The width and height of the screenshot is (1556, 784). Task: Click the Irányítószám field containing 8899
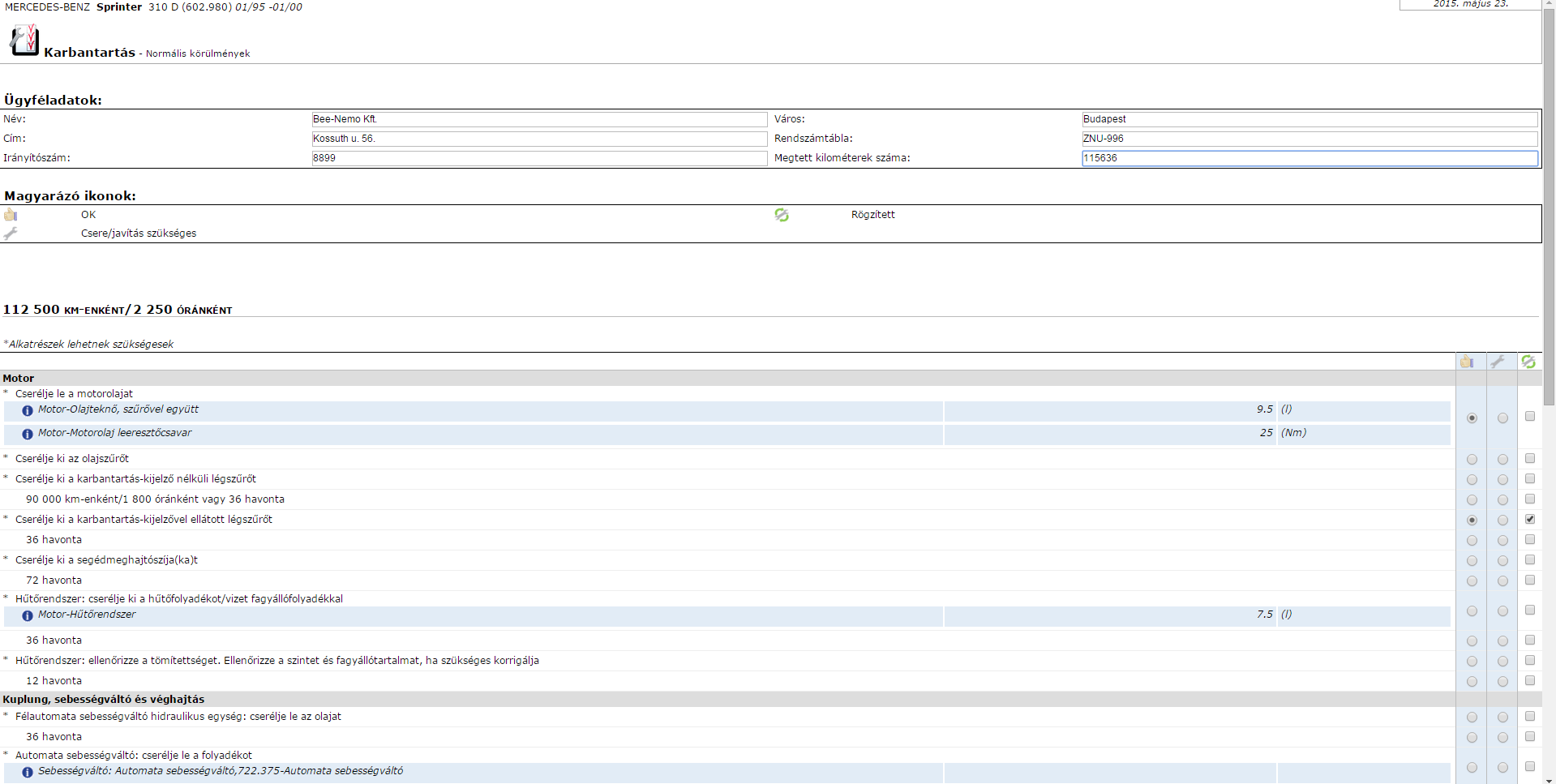[x=538, y=158]
